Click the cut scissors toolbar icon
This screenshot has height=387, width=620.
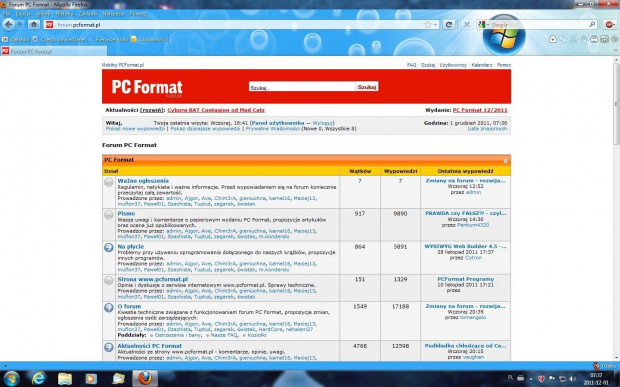(x=573, y=39)
